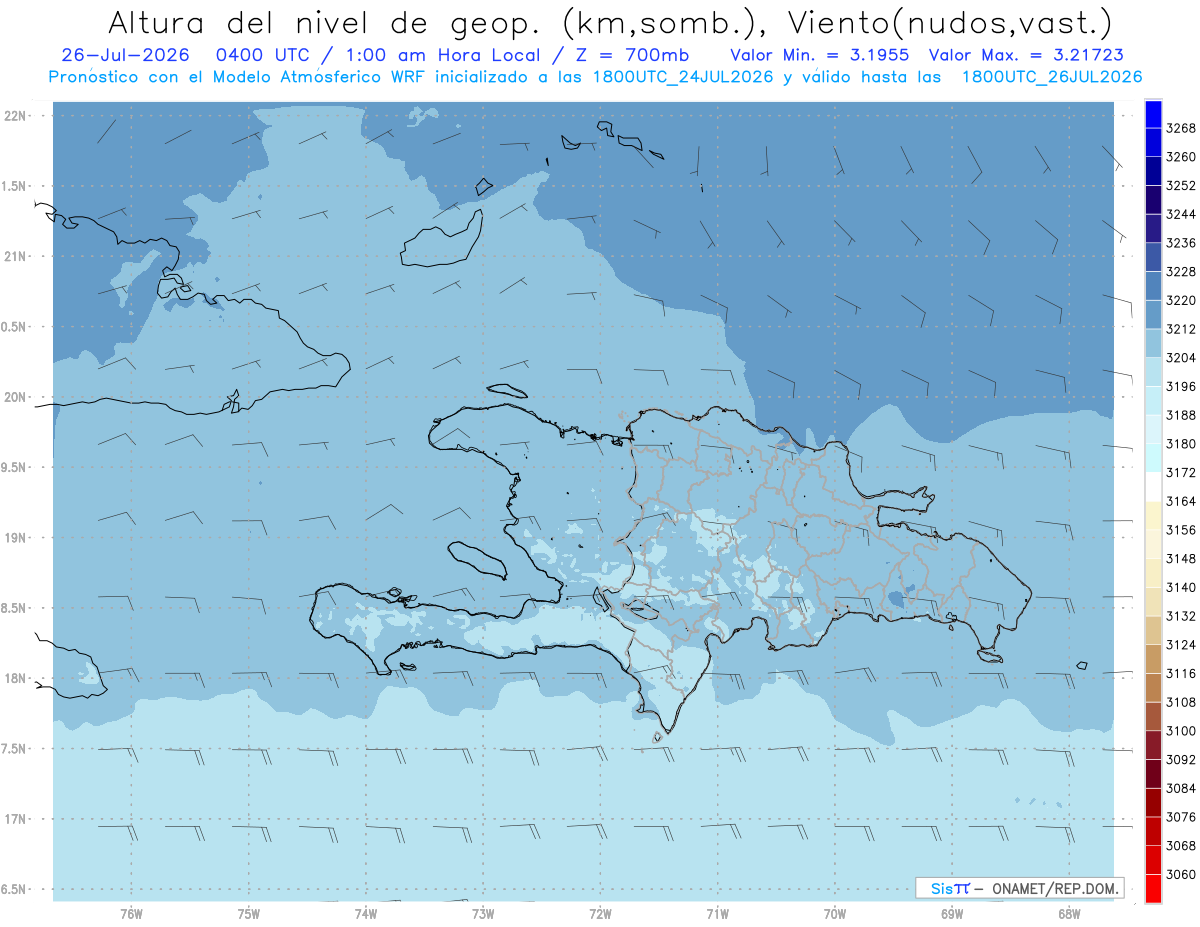
Task: Click the map title 'Altura del nivel de geop.'
Action: [326, 22]
